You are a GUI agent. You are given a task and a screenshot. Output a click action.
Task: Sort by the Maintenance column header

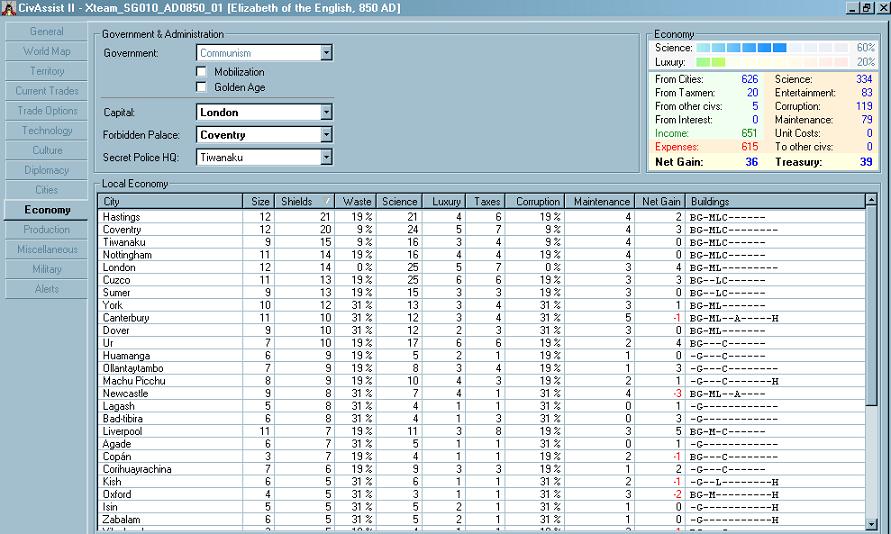click(x=600, y=202)
